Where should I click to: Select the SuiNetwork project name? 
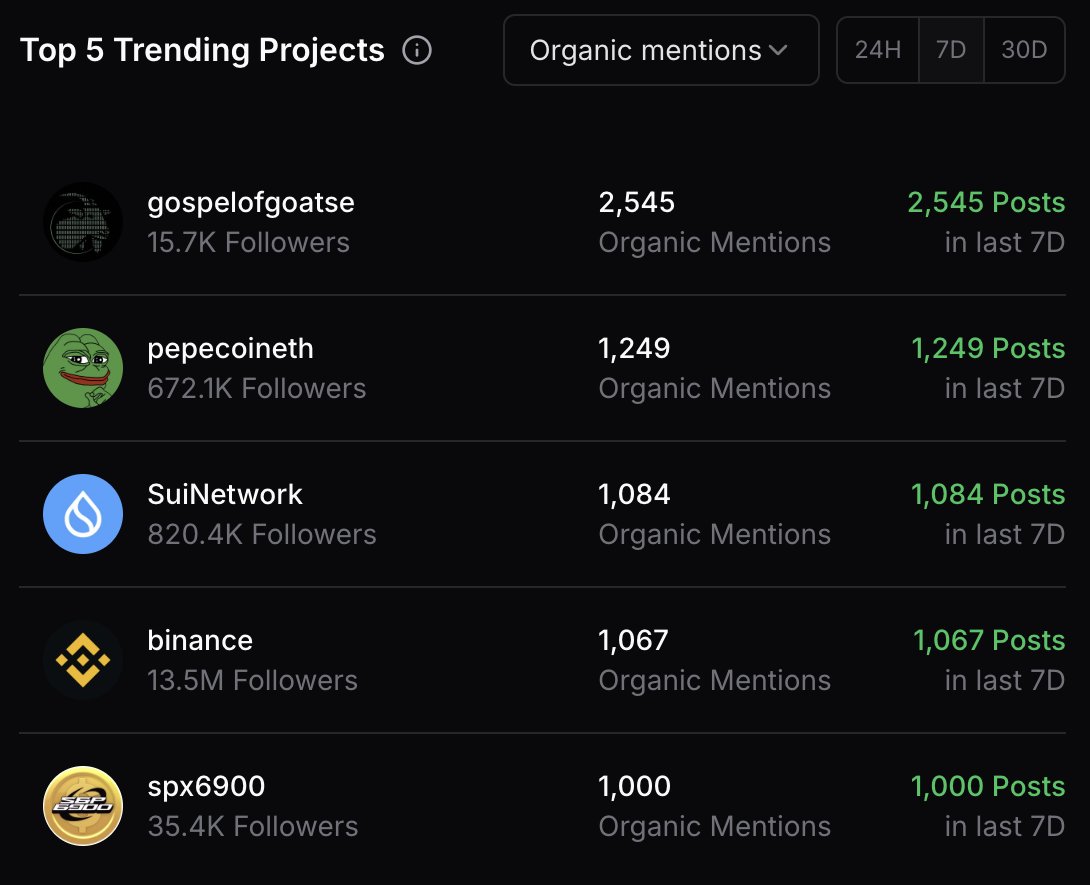point(225,494)
